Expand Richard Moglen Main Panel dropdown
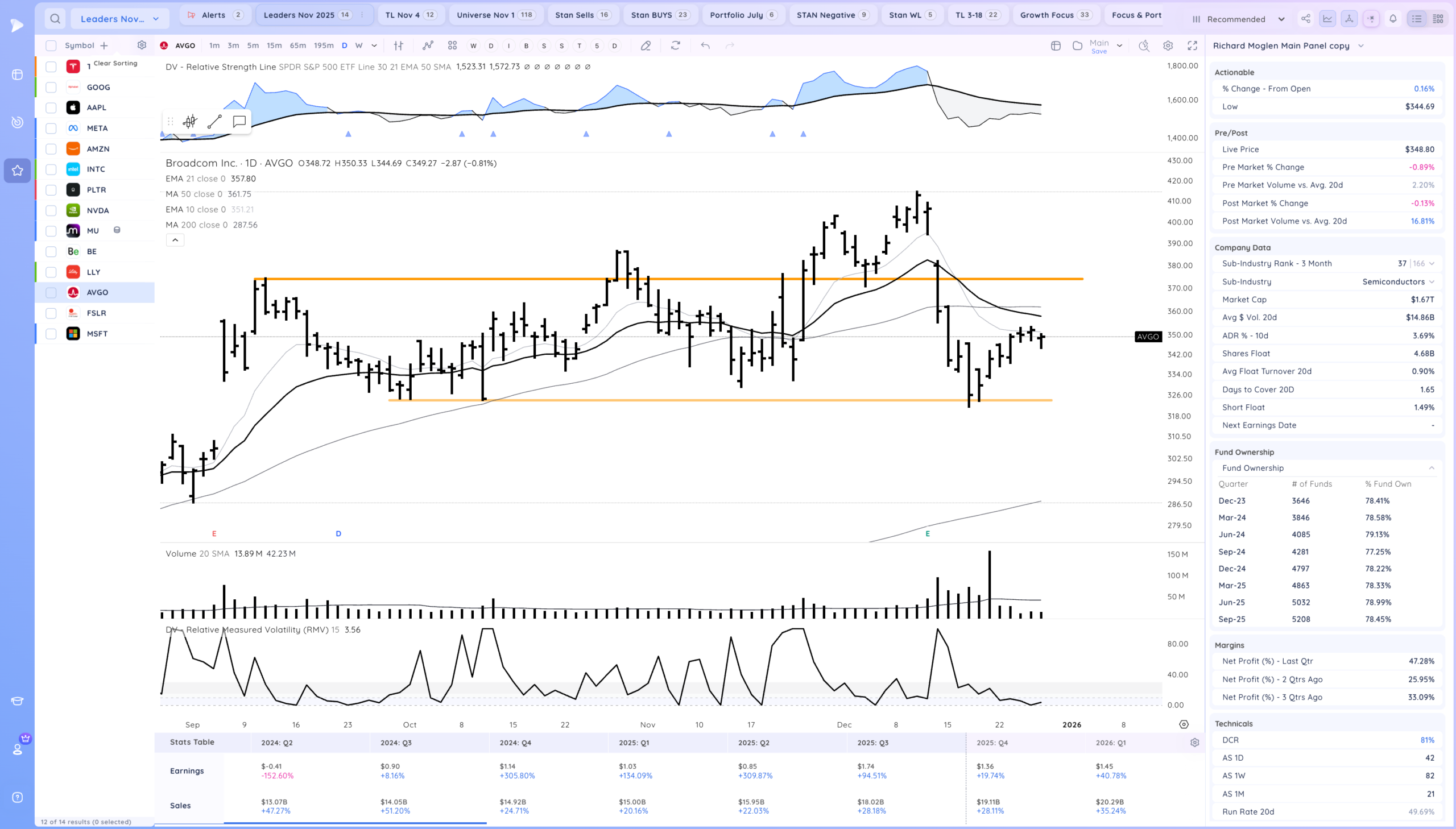The height and width of the screenshot is (829, 1456). pos(1361,45)
